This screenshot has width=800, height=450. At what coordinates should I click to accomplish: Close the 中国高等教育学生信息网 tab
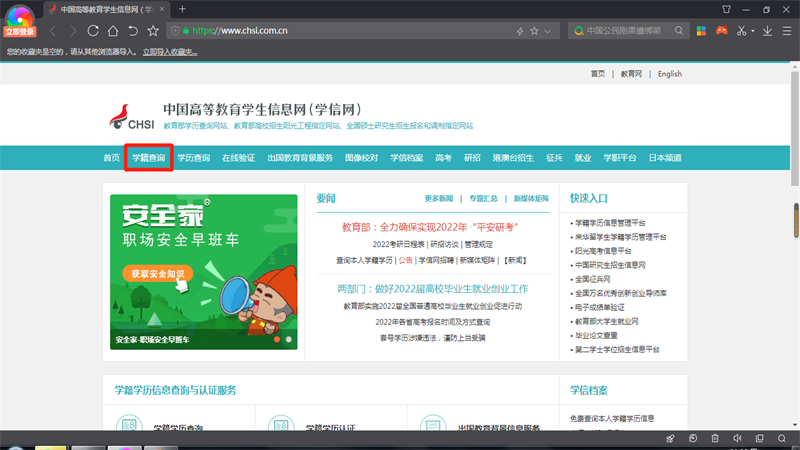pyautogui.click(x=162, y=9)
